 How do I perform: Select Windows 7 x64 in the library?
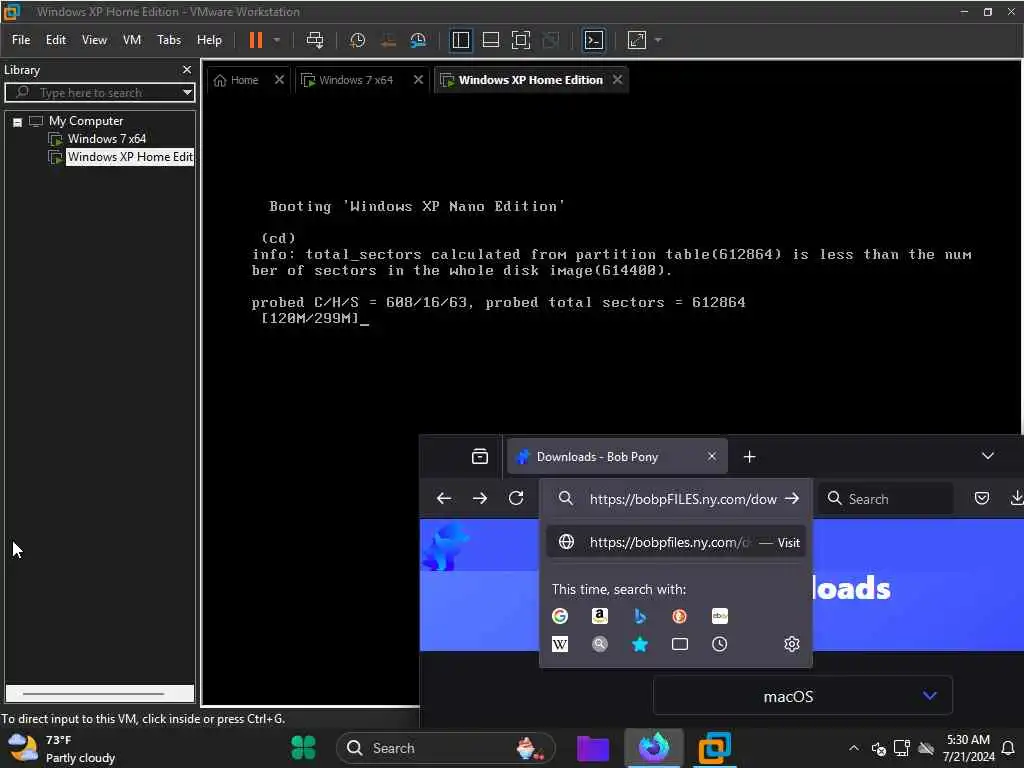click(x=106, y=138)
